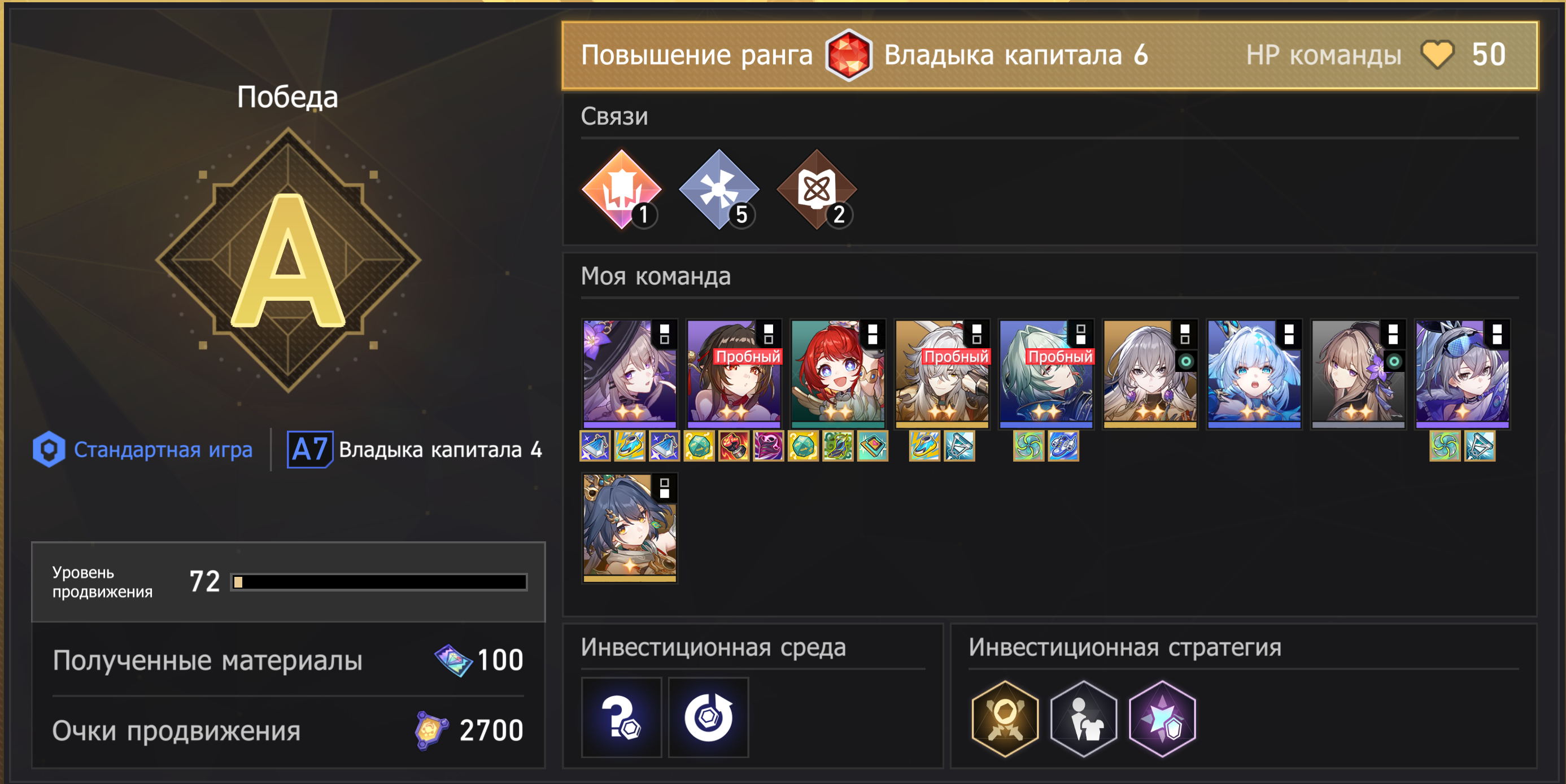Screen dimensions: 1566x784
Task: Select the red-haired character portrait
Action: point(837,373)
